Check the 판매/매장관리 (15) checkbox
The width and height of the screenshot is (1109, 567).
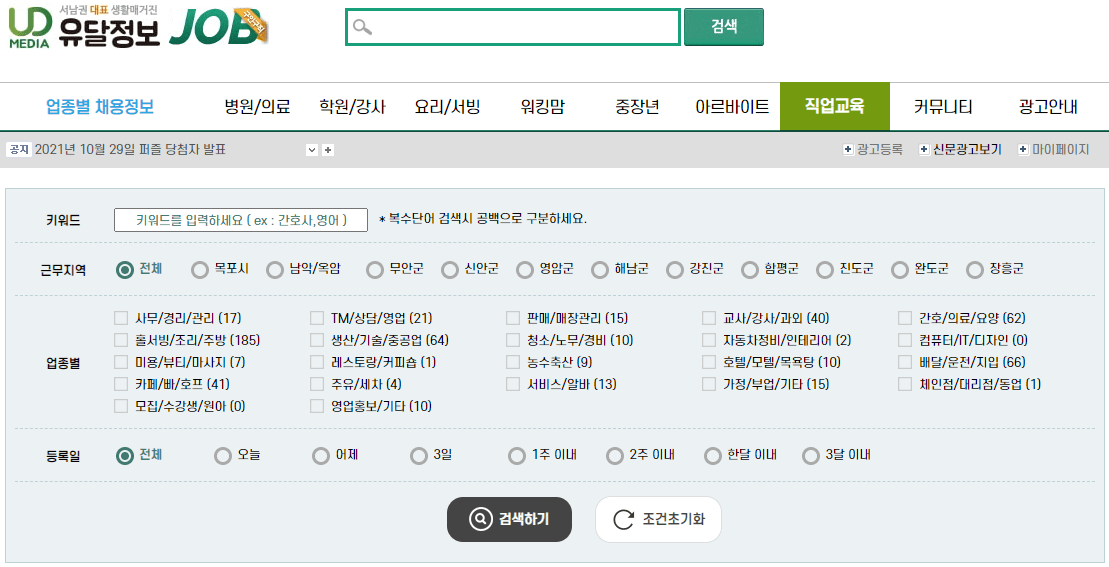[513, 318]
